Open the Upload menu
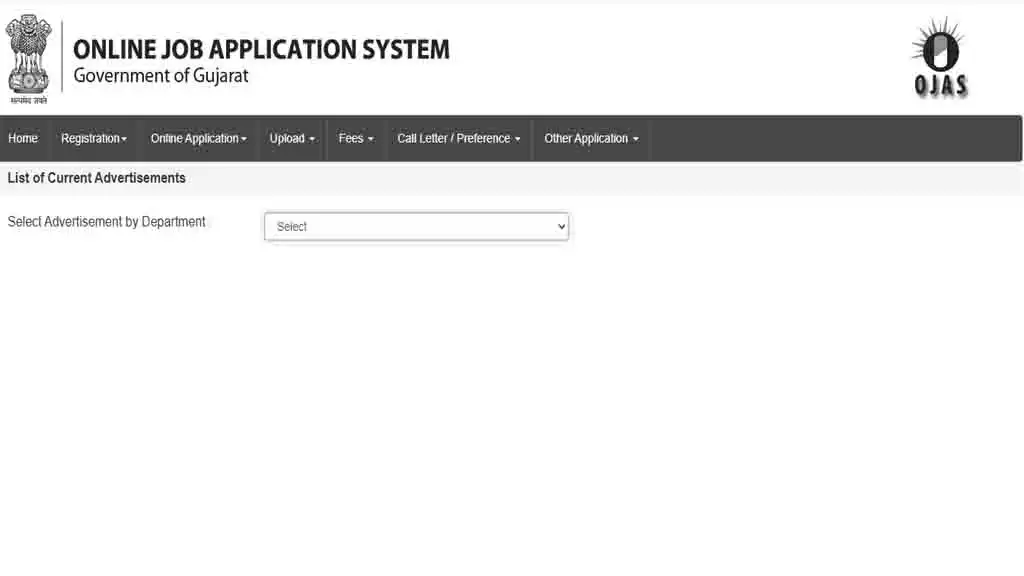 [292, 139]
